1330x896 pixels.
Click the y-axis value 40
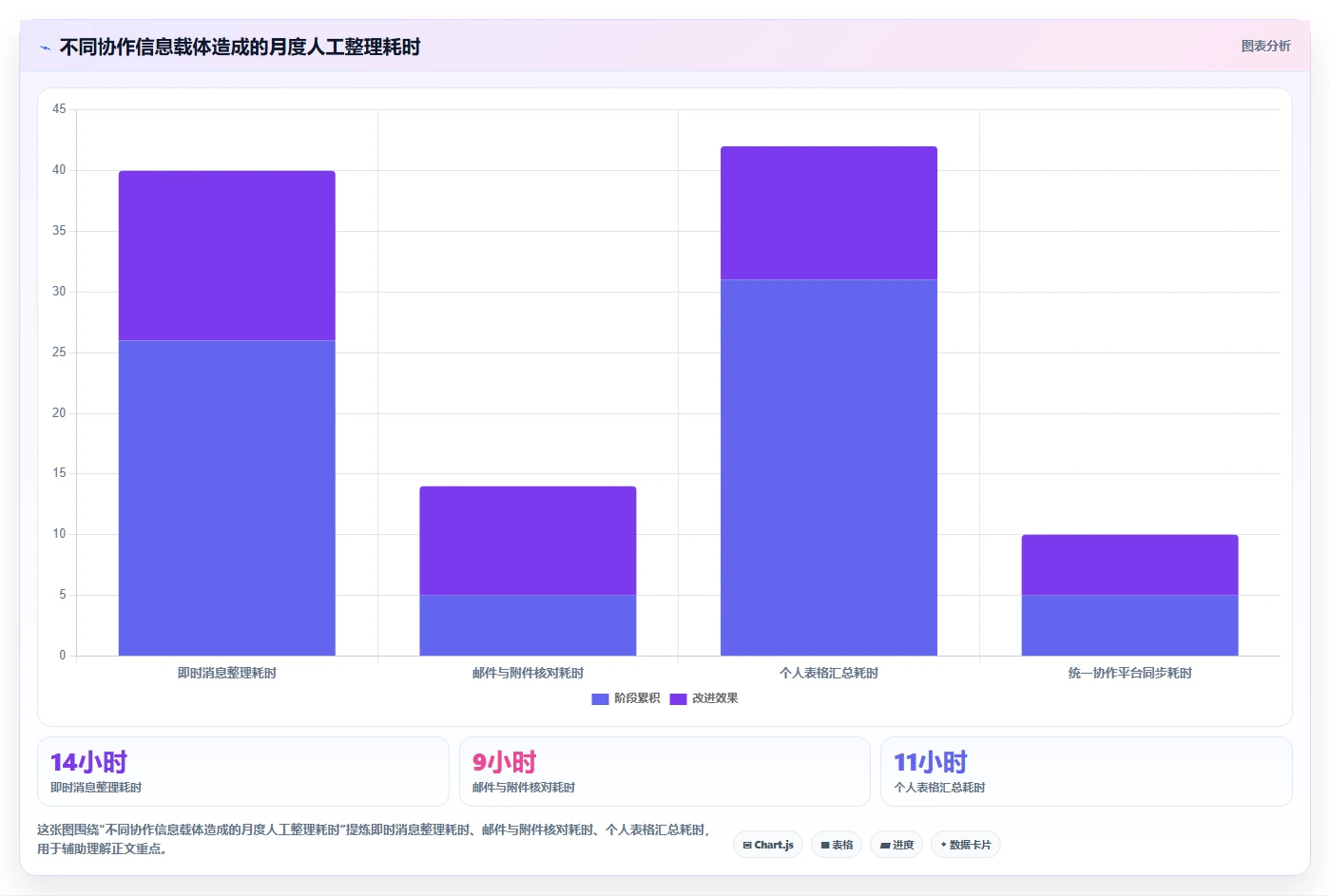click(59, 170)
